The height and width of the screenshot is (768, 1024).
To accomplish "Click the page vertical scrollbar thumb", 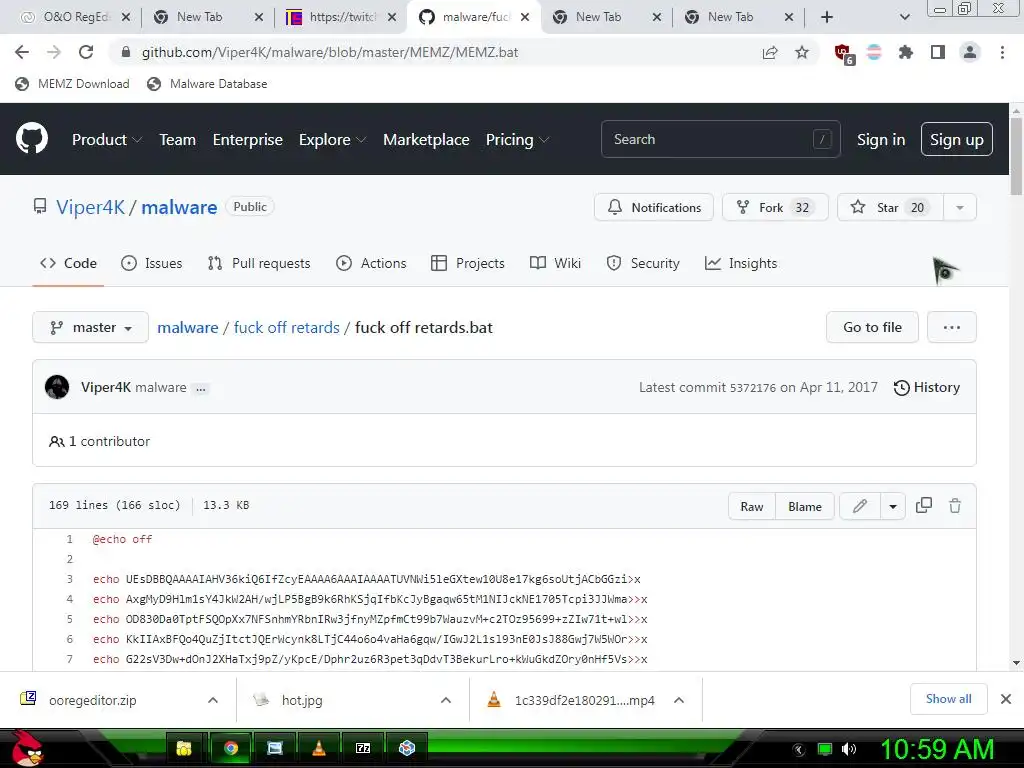I will 1016,157.
